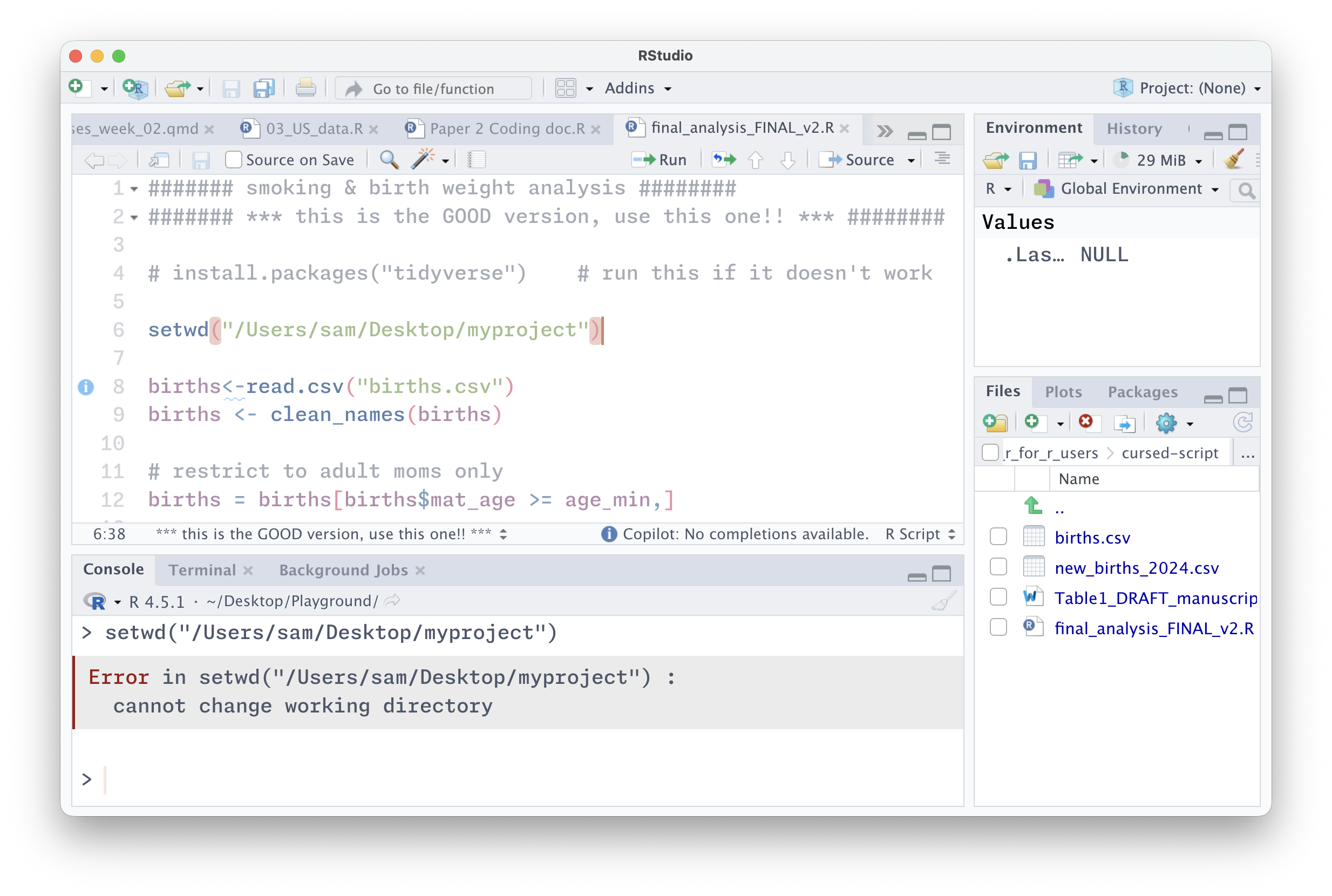Open R Script file type selector
This screenshot has height=896, width=1332.
tap(920, 534)
